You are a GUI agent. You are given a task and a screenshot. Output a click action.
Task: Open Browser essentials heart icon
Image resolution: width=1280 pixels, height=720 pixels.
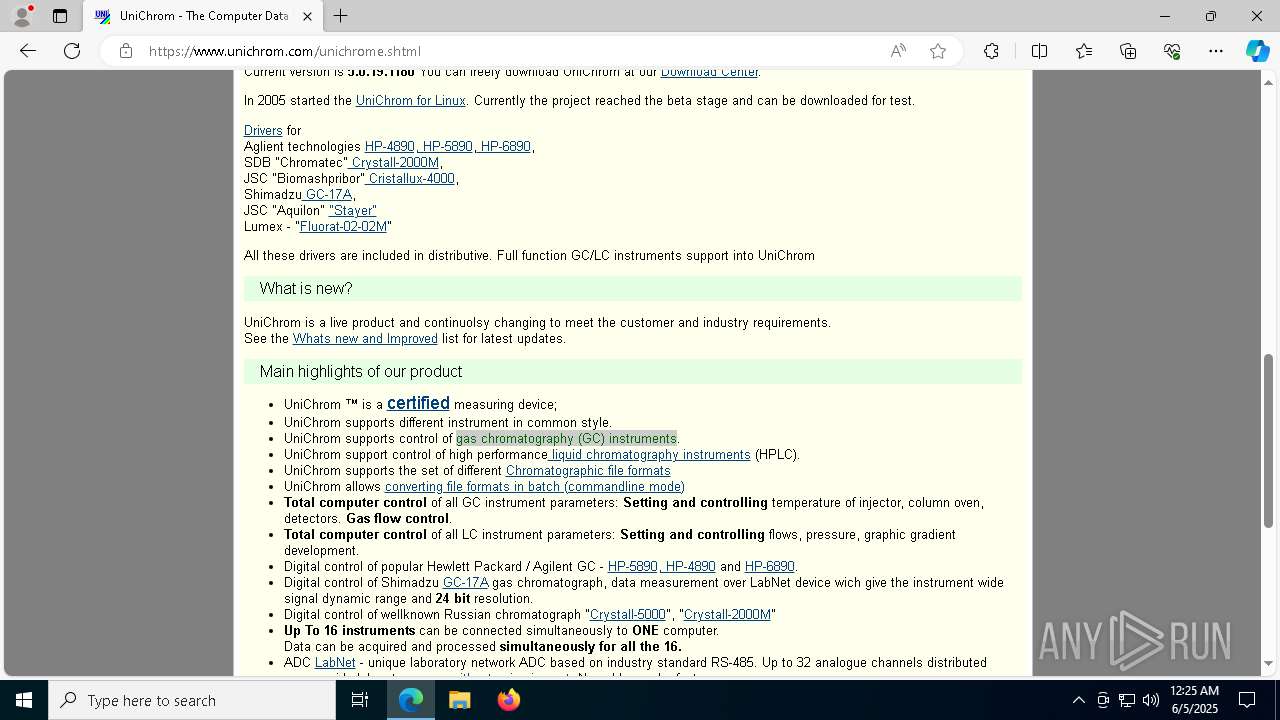[x=1172, y=51]
